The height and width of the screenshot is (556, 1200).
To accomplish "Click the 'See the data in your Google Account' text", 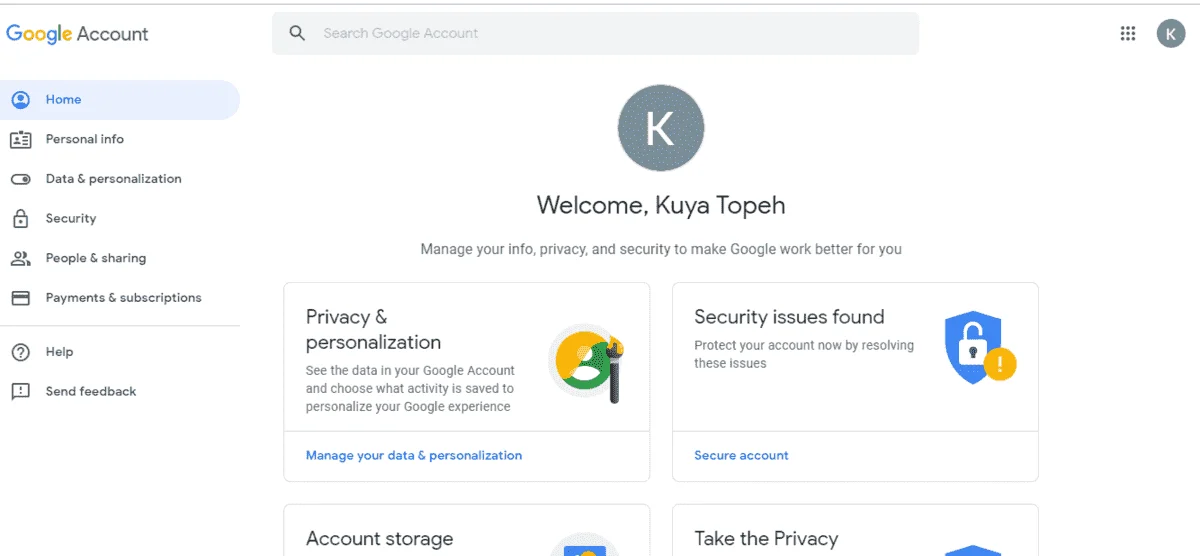I will [x=410, y=388].
